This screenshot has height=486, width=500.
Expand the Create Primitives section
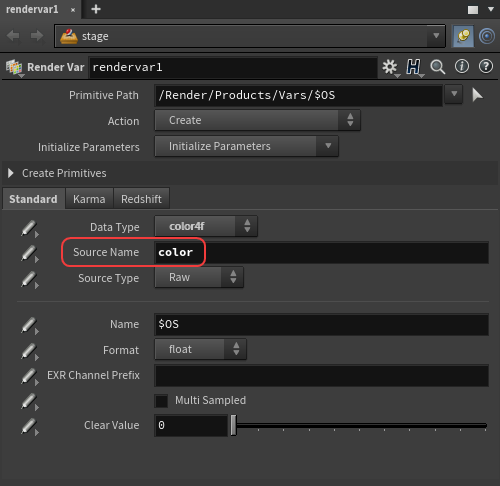tap(11, 173)
